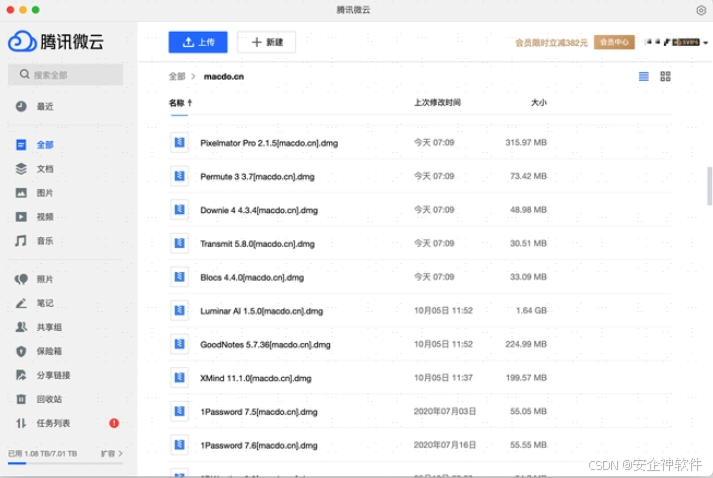Click the Tencent Weiyun cloud logo
The height and width of the screenshot is (478, 713).
[22, 42]
